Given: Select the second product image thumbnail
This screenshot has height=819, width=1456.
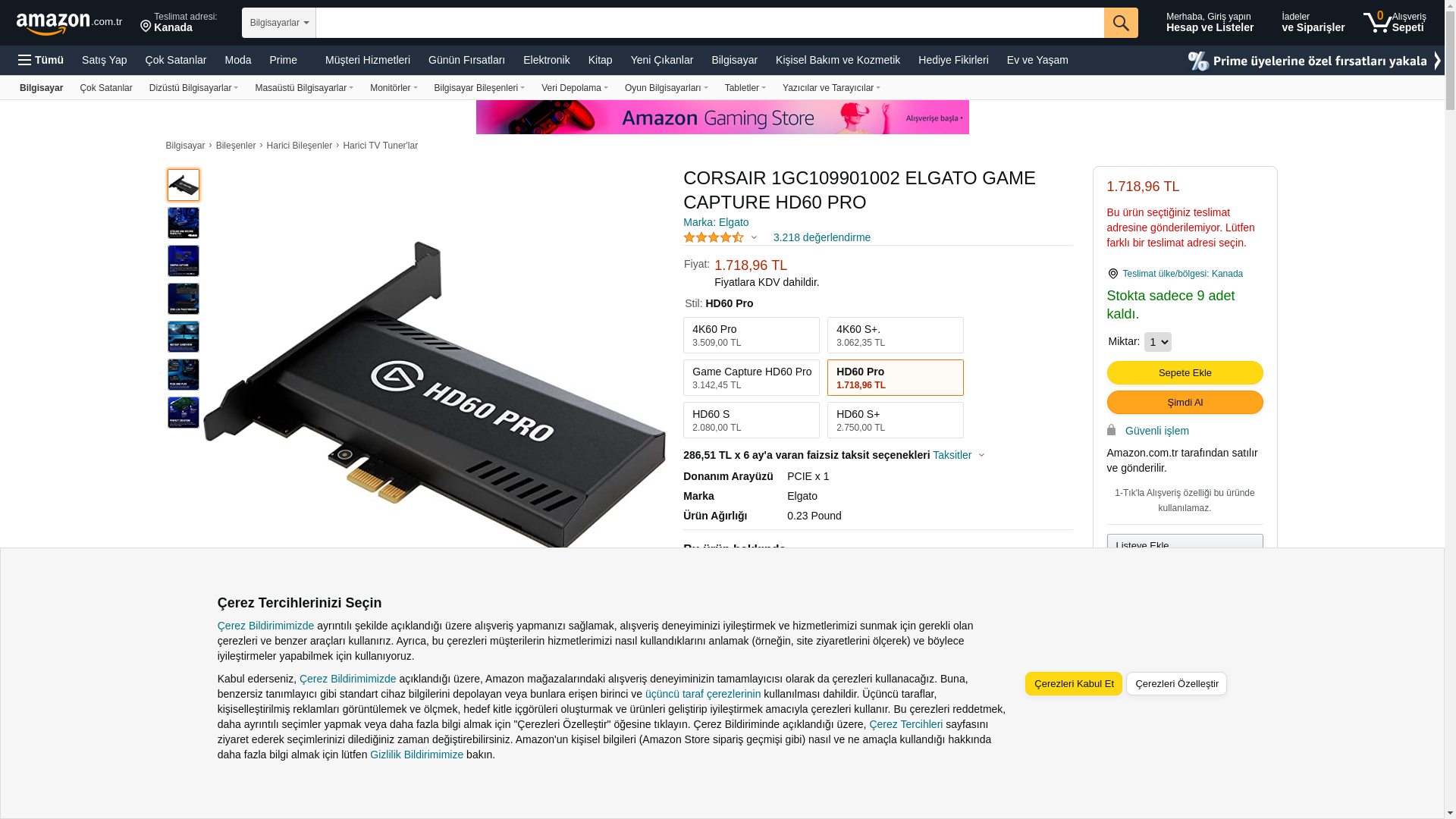Looking at the screenshot, I should (x=184, y=223).
